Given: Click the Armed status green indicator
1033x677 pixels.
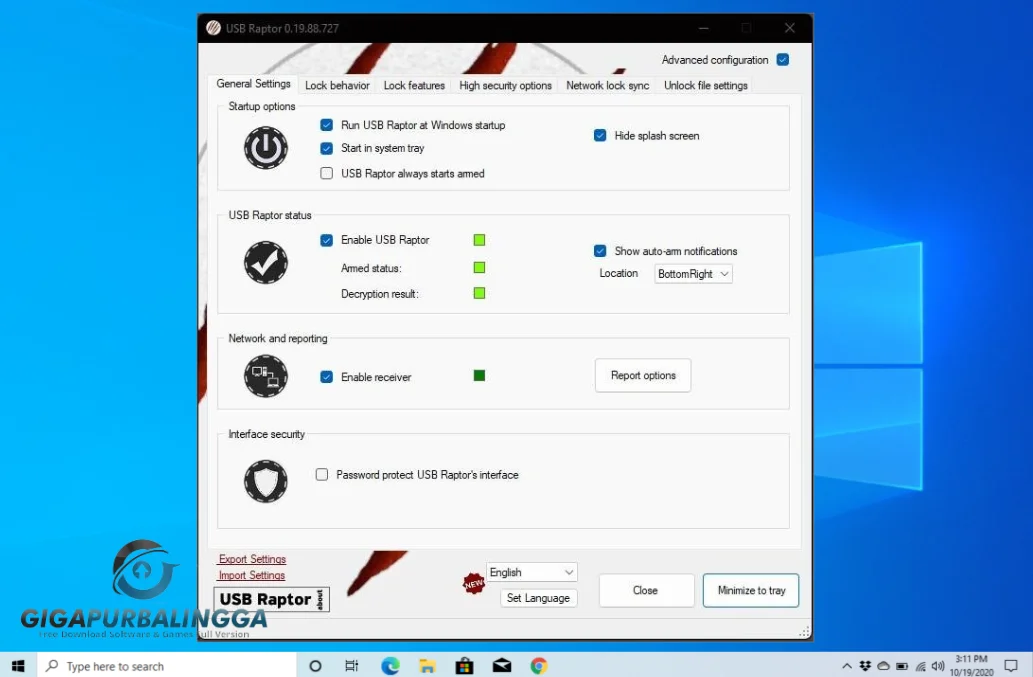Looking at the screenshot, I should click(479, 267).
